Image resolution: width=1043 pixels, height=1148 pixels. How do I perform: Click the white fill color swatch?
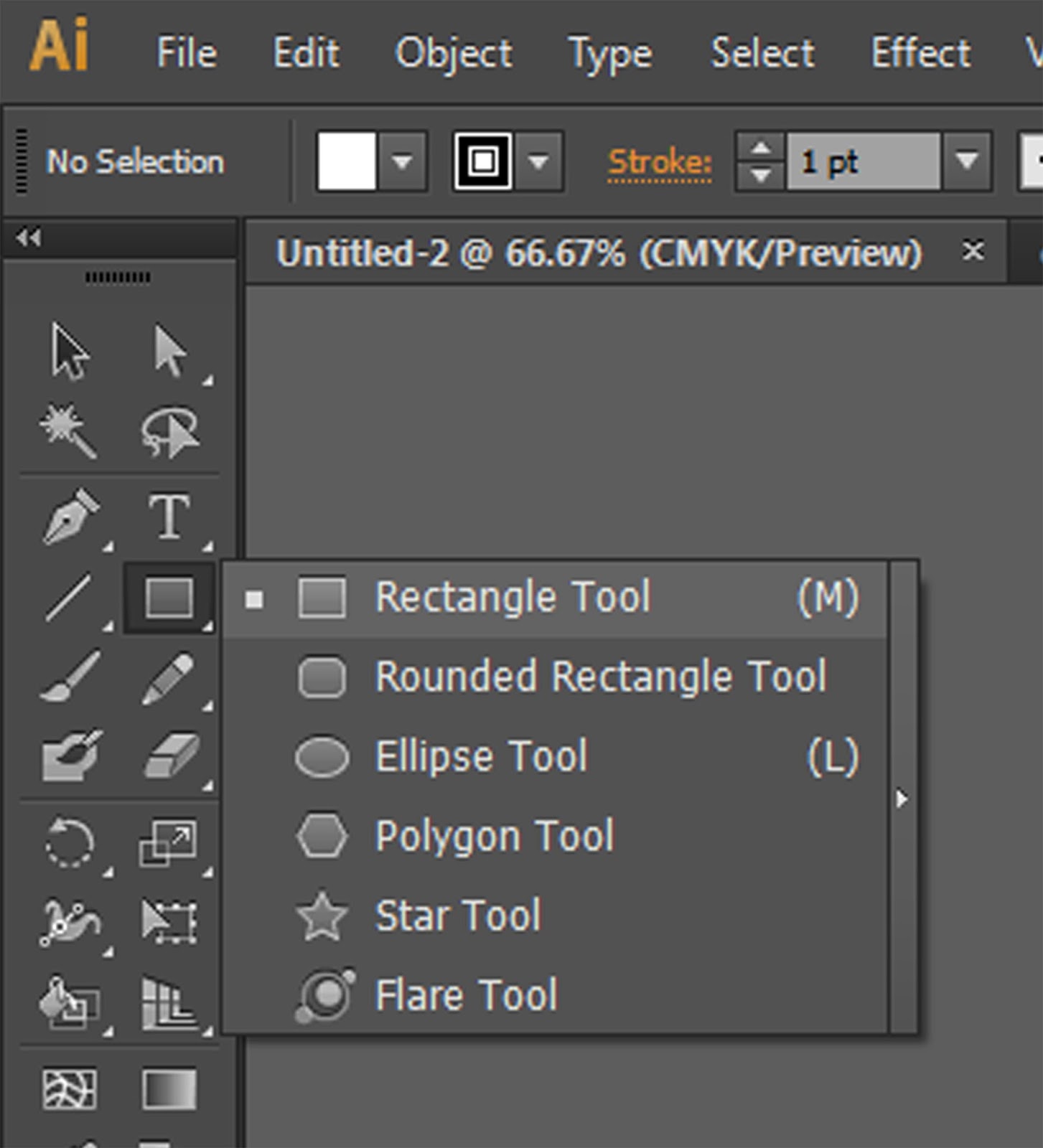(347, 161)
